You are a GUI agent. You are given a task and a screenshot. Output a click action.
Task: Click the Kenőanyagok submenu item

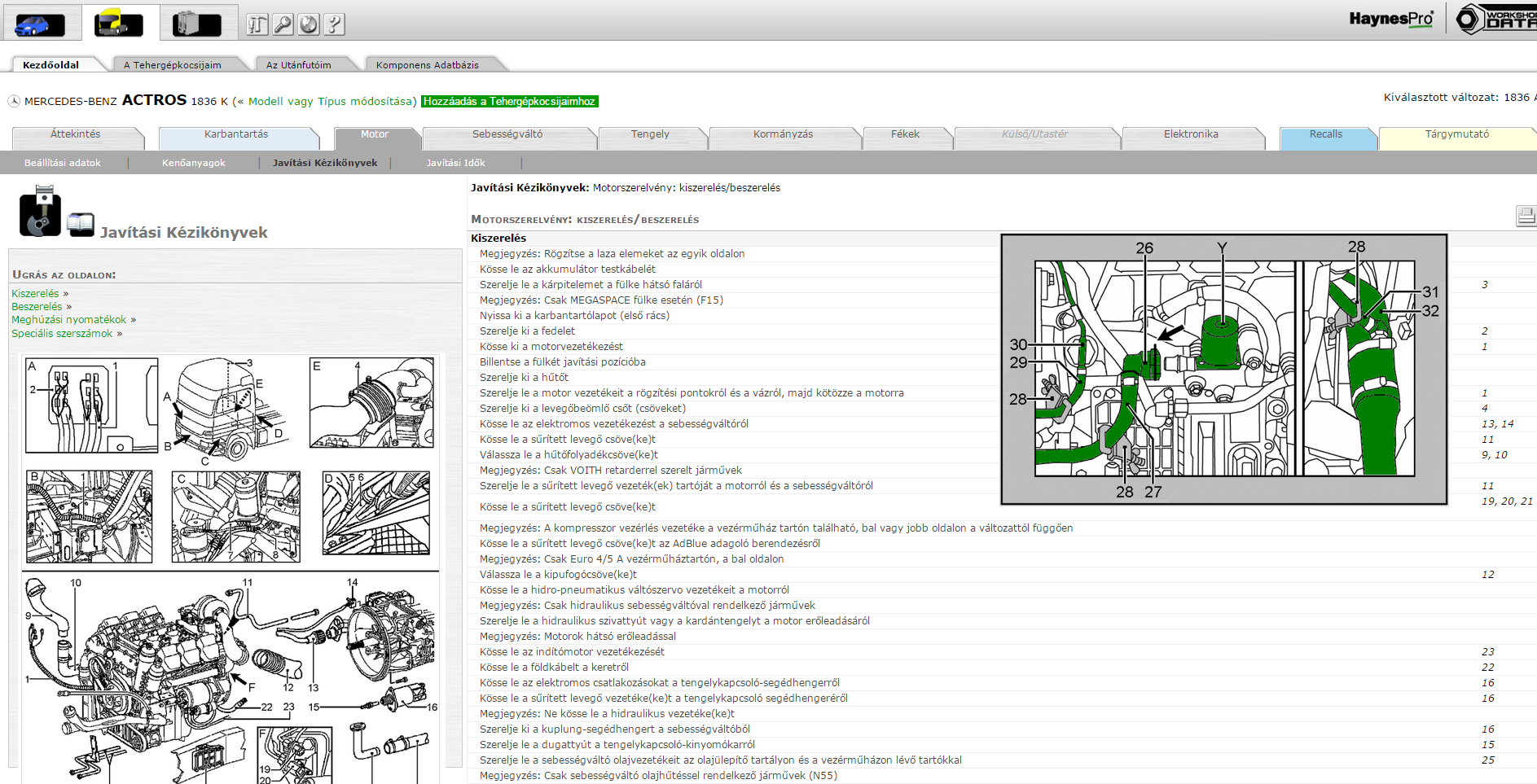tap(194, 163)
